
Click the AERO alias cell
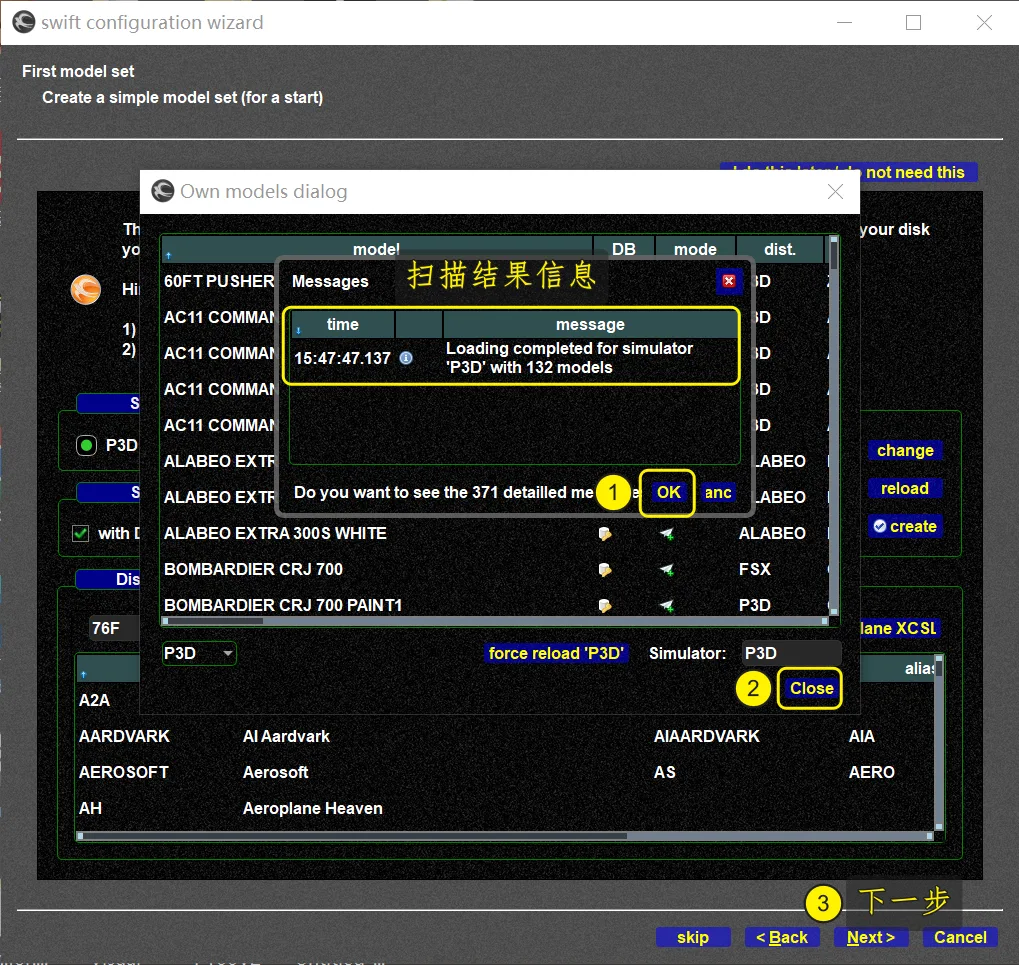(871, 772)
